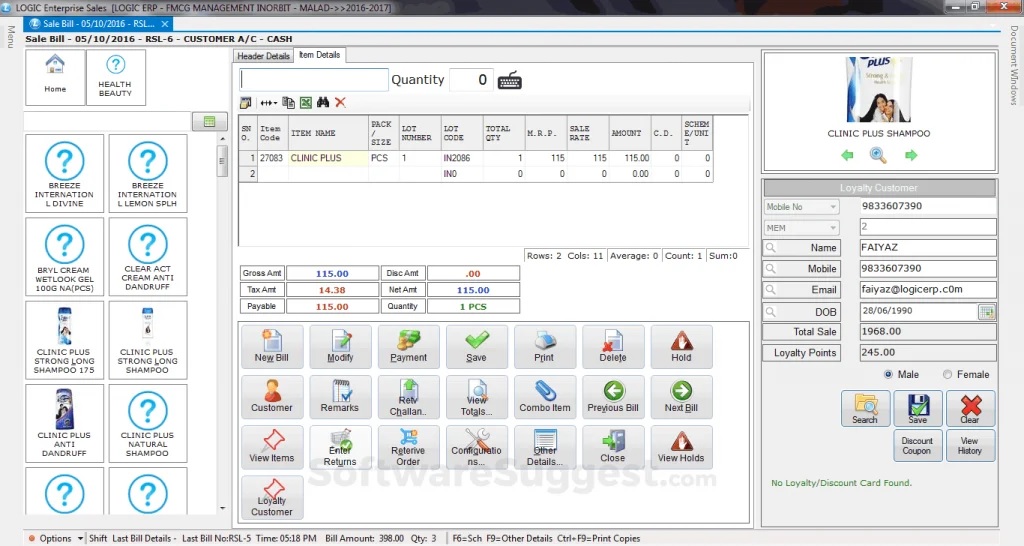
Task: Click the red X delete row icon
Action: pos(340,103)
